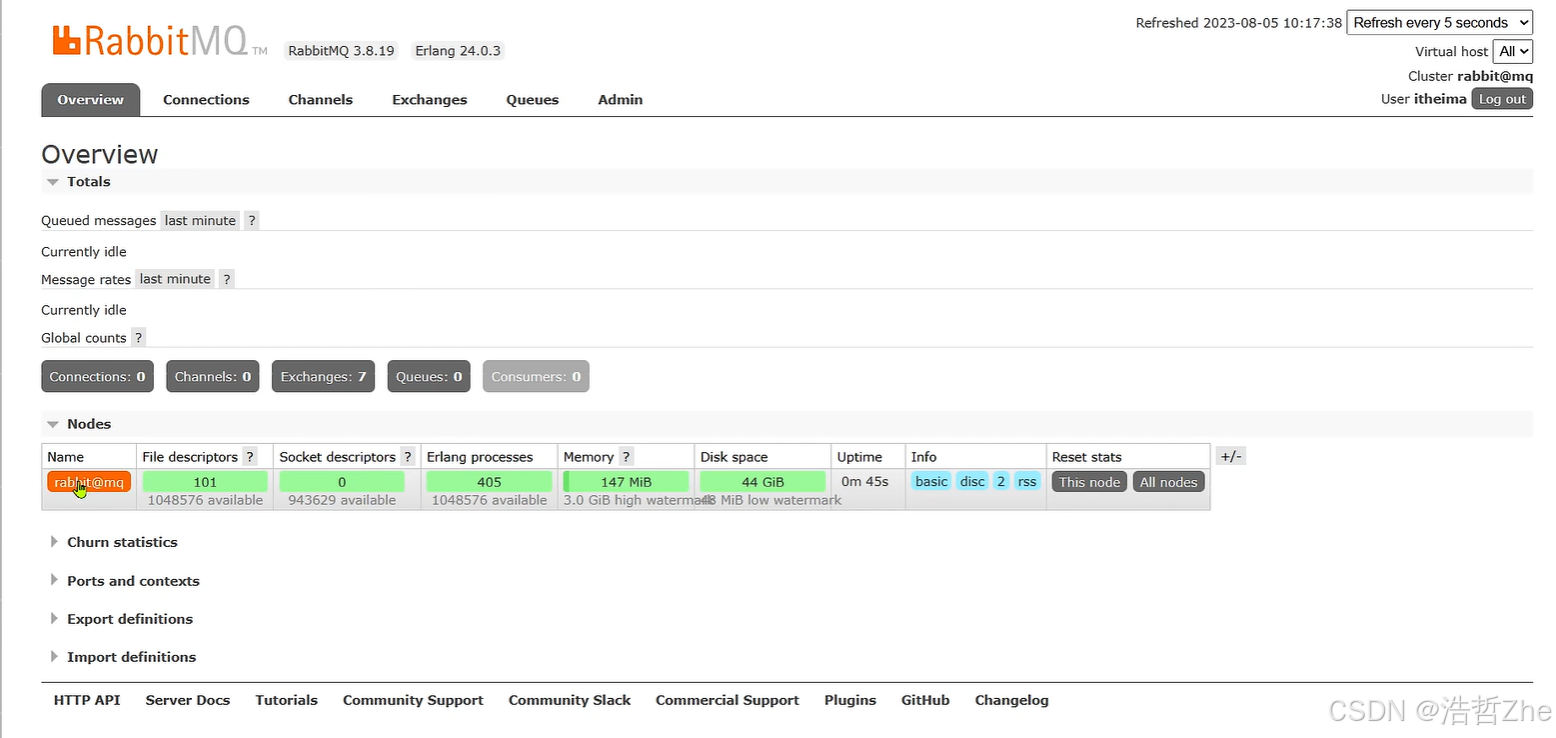Open the Tutorials footer link
Image resolution: width=1556 pixels, height=738 pixels.
(286, 700)
